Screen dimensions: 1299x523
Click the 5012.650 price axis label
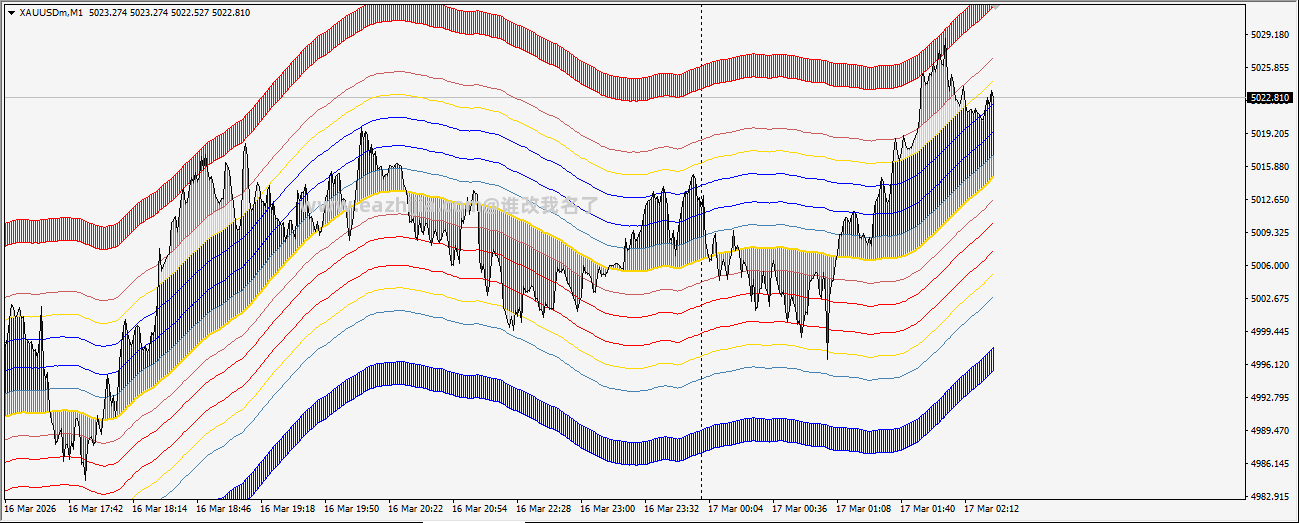pos(1268,200)
